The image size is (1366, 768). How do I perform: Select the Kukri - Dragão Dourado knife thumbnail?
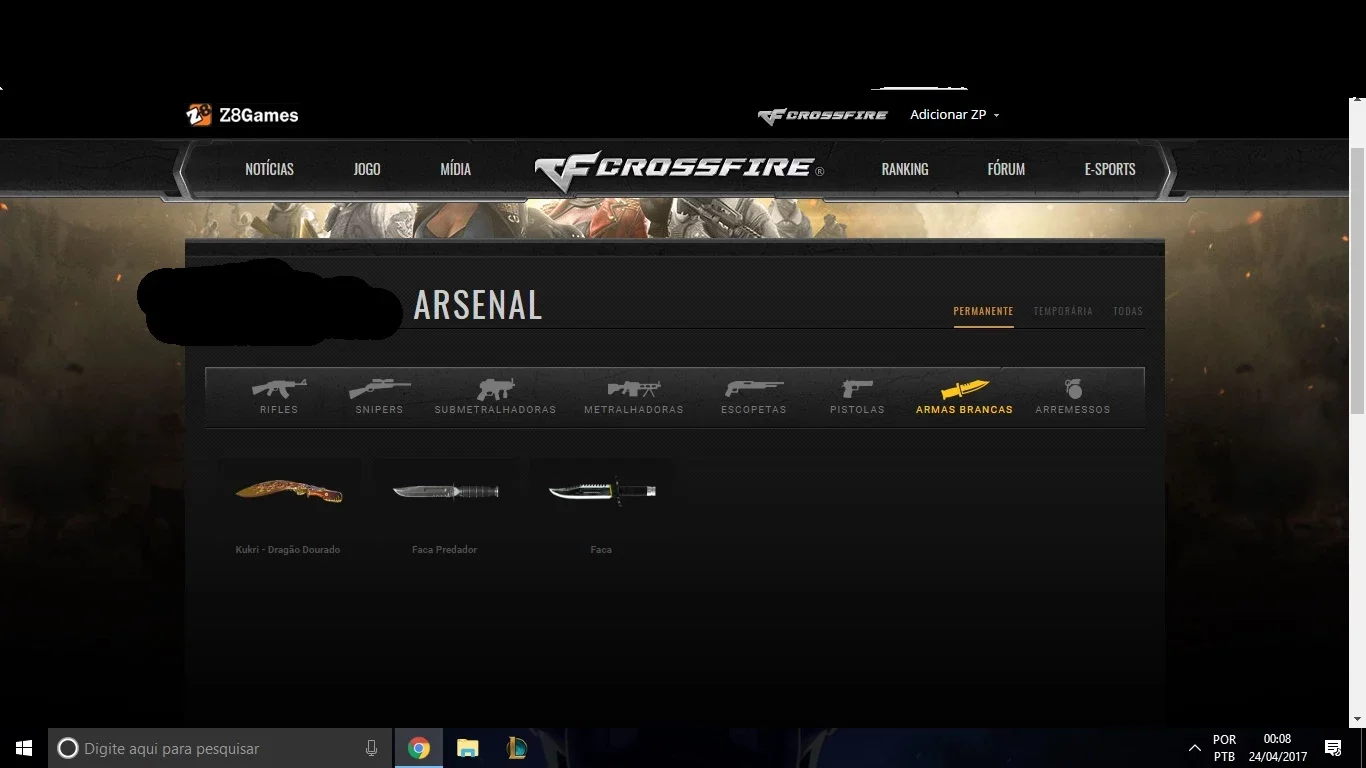[289, 491]
